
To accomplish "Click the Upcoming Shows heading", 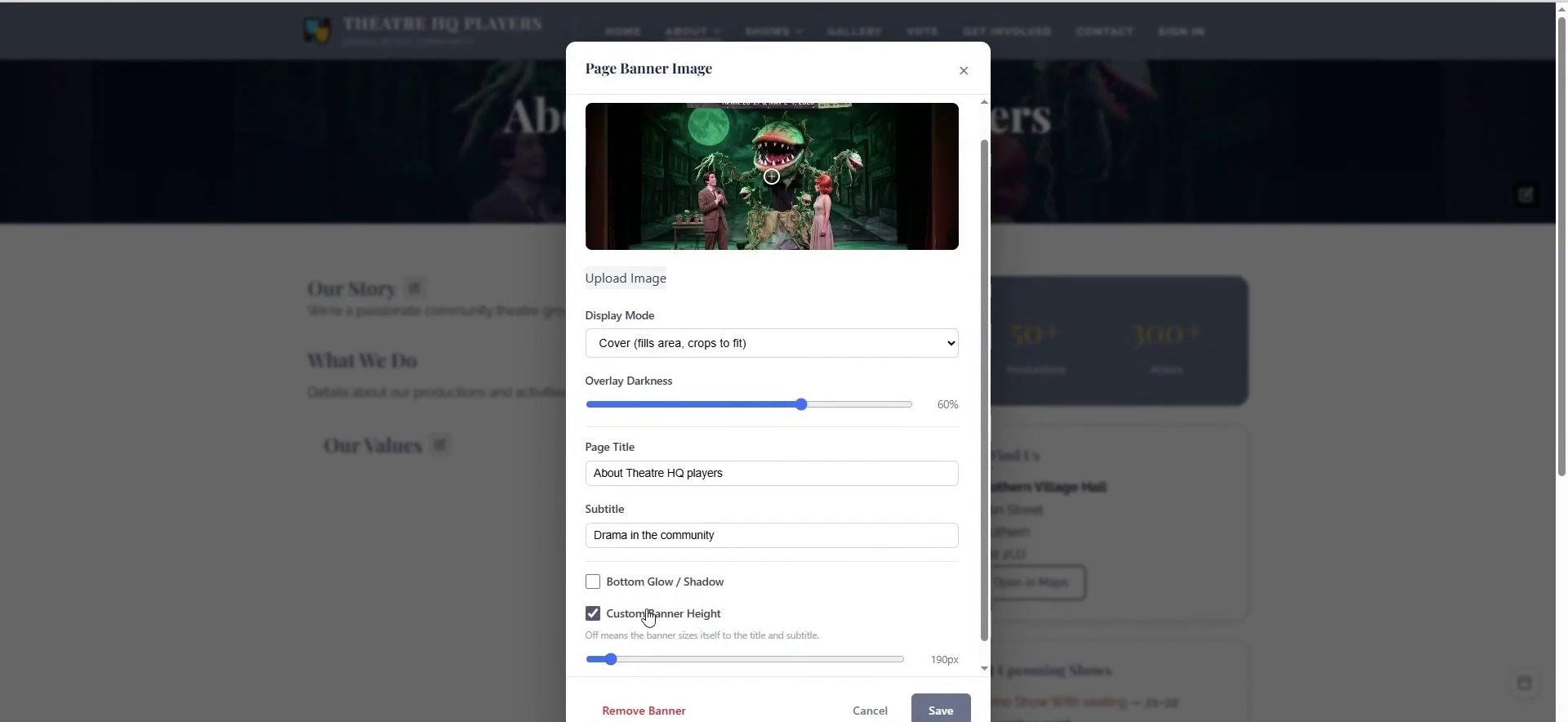I will [x=1054, y=671].
